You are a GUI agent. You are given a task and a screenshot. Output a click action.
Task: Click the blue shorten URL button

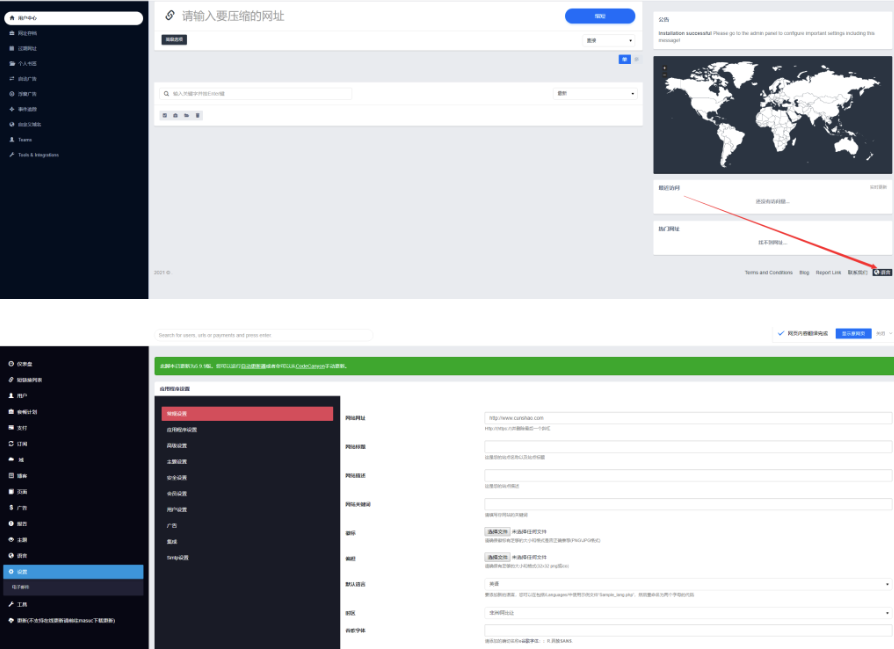(x=600, y=16)
